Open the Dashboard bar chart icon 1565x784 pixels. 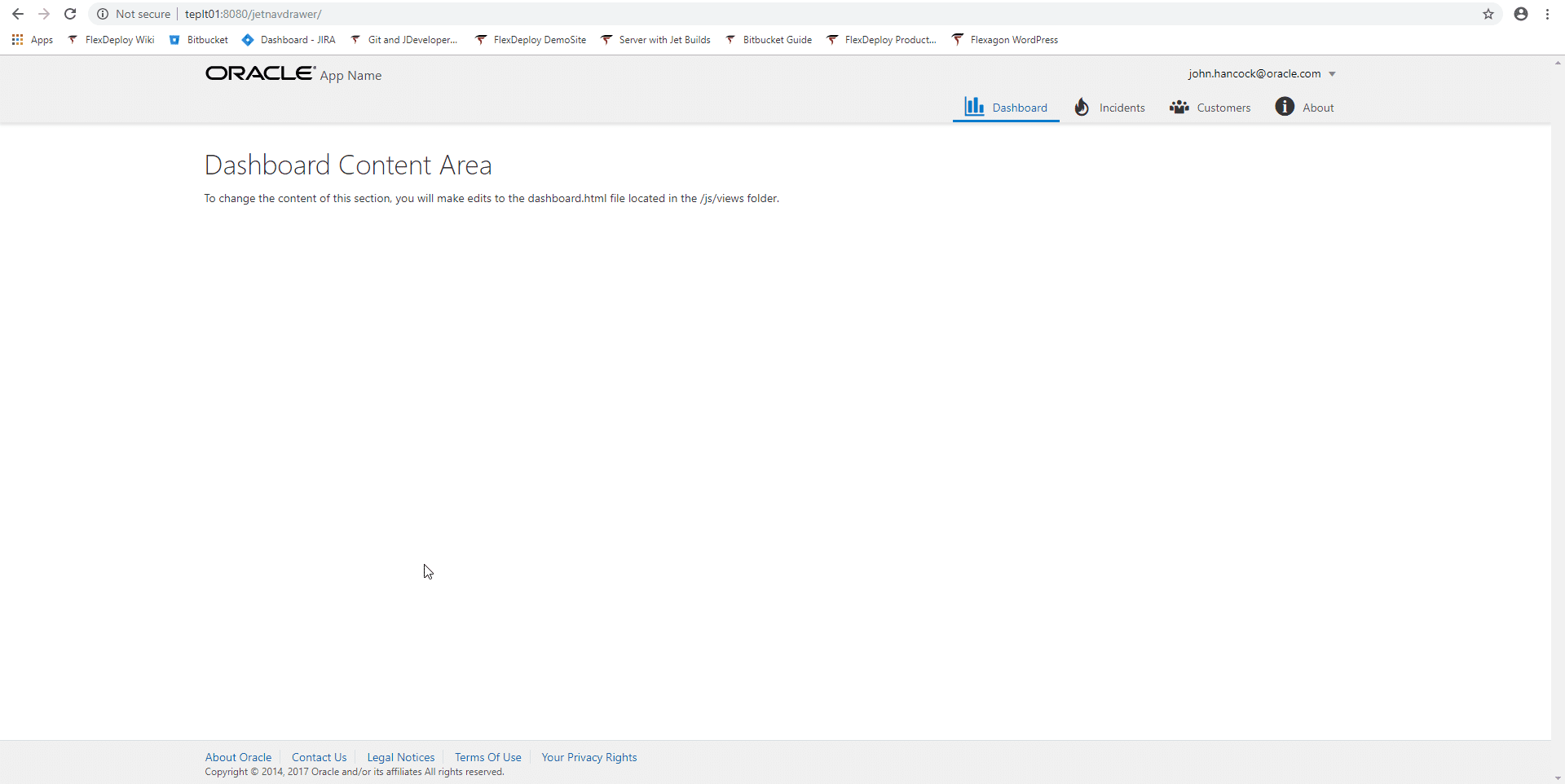974,107
